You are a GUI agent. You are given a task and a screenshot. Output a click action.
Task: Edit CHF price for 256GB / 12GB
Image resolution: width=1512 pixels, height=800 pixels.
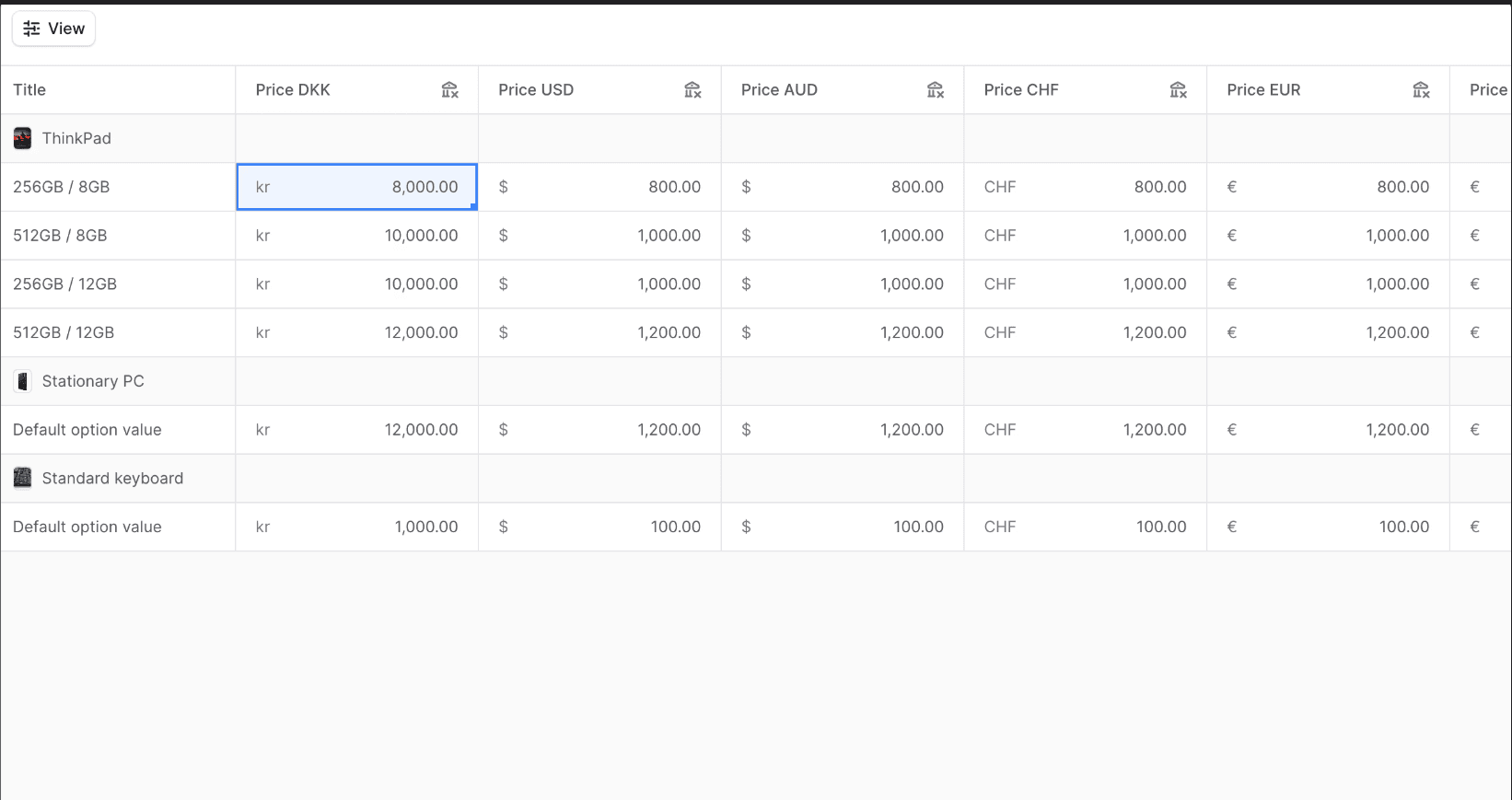[1087, 284]
